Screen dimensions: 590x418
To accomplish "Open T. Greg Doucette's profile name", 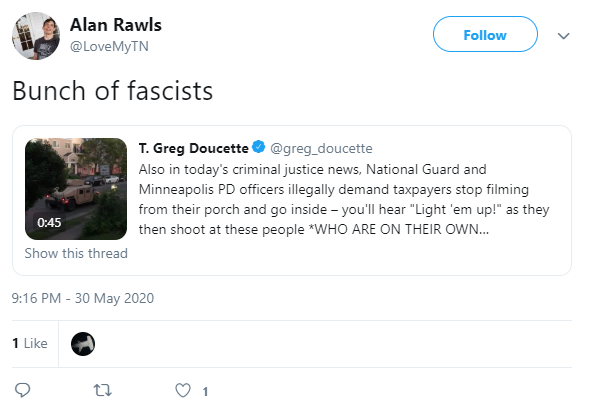I will [x=193, y=148].
